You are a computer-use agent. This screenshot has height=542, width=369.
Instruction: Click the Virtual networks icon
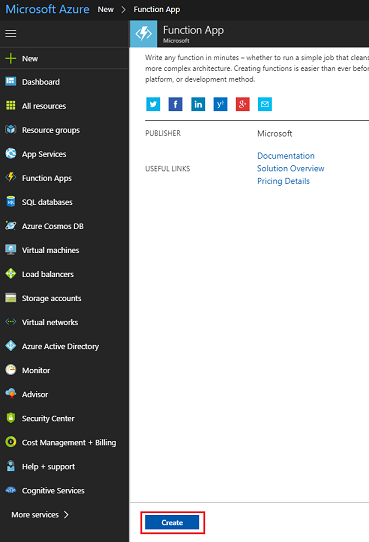(x=11, y=322)
